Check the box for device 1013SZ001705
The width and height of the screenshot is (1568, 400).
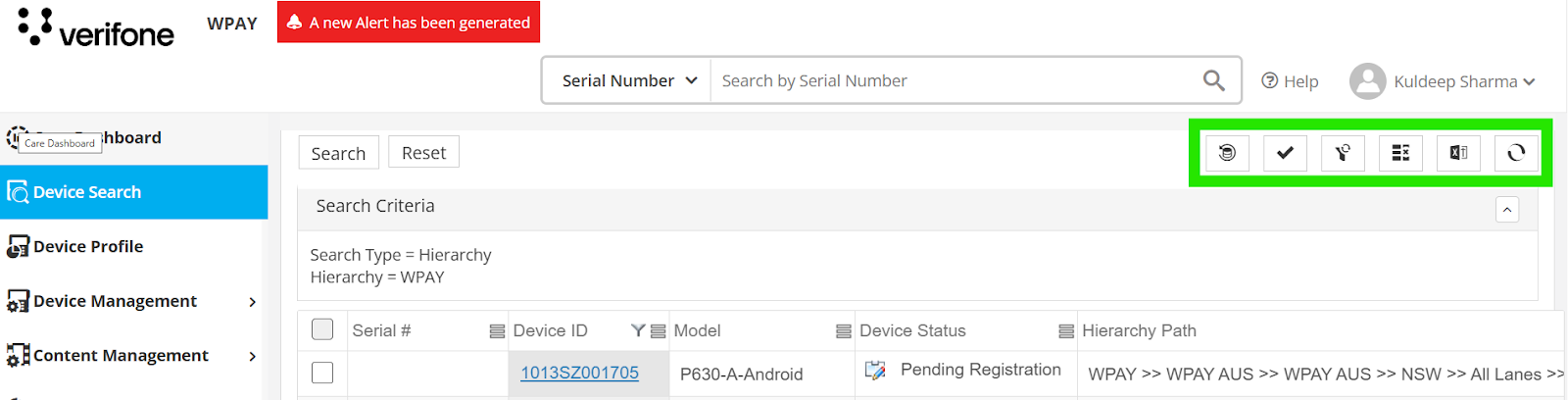(322, 373)
